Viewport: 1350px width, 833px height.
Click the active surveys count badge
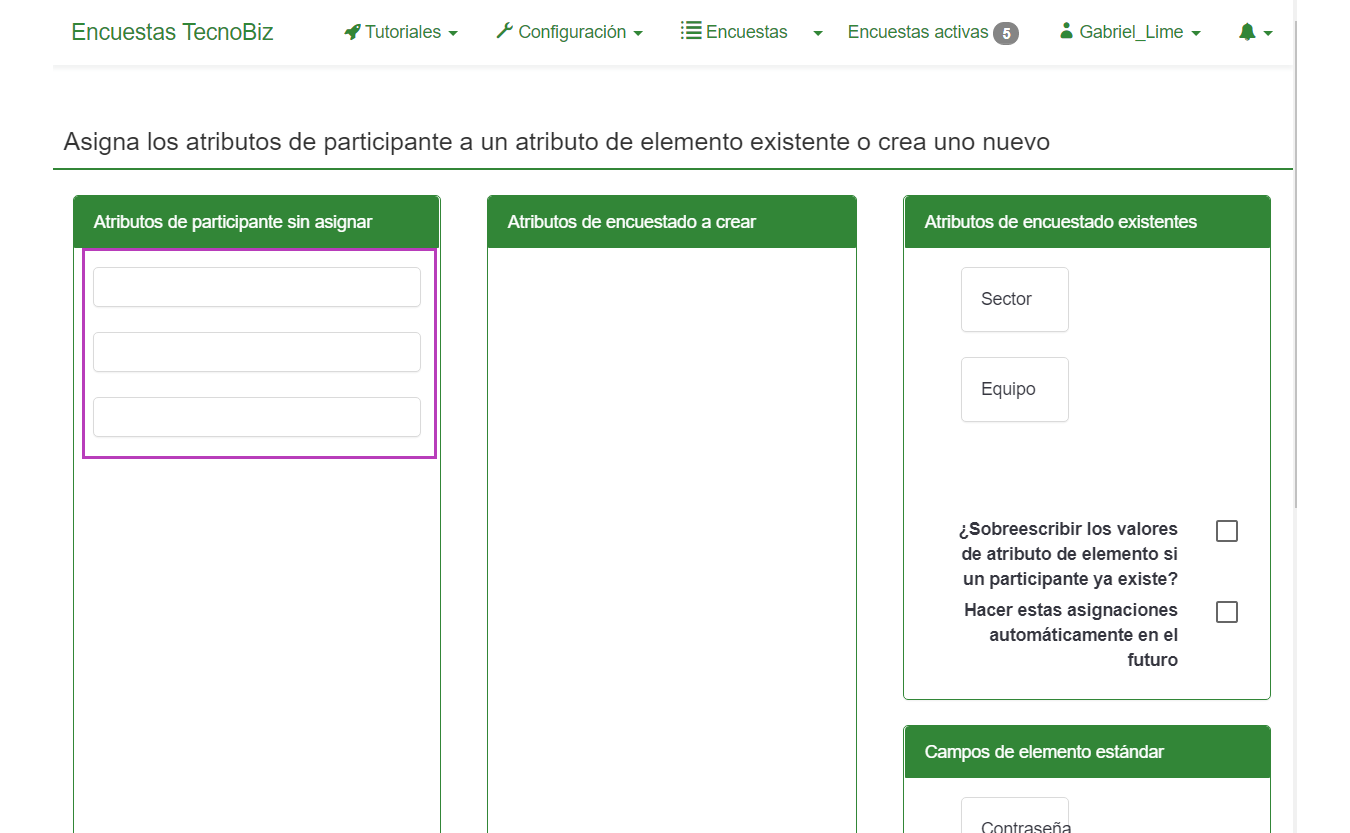click(x=1006, y=34)
